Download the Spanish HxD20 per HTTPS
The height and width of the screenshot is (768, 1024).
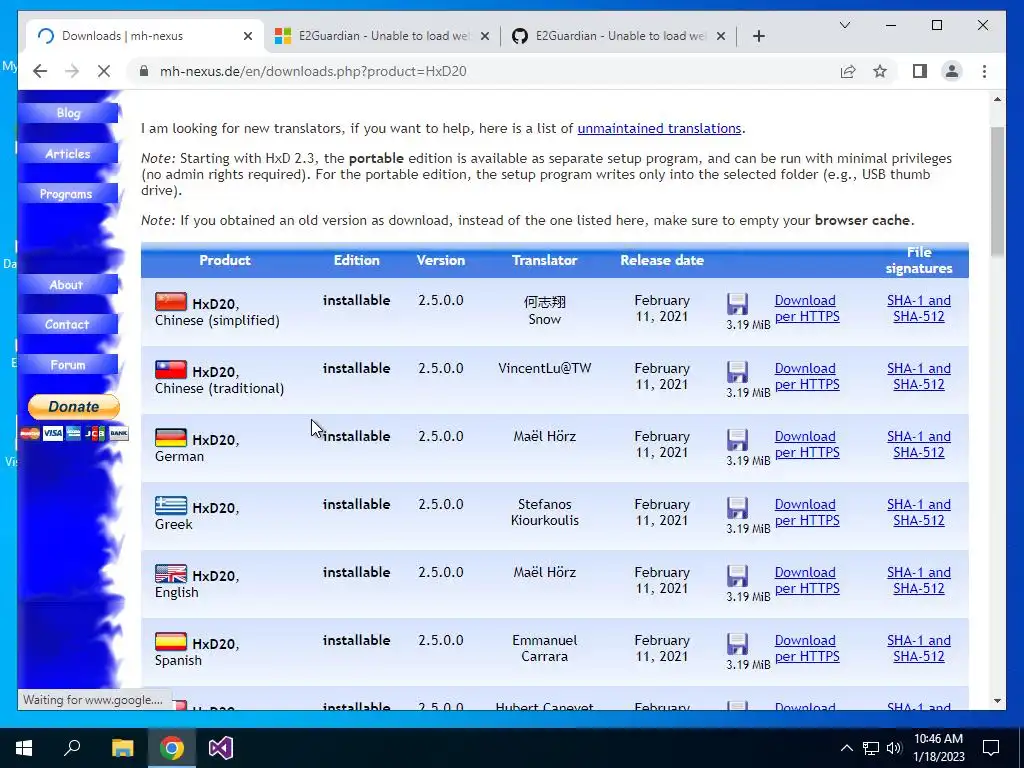pyautogui.click(x=807, y=648)
